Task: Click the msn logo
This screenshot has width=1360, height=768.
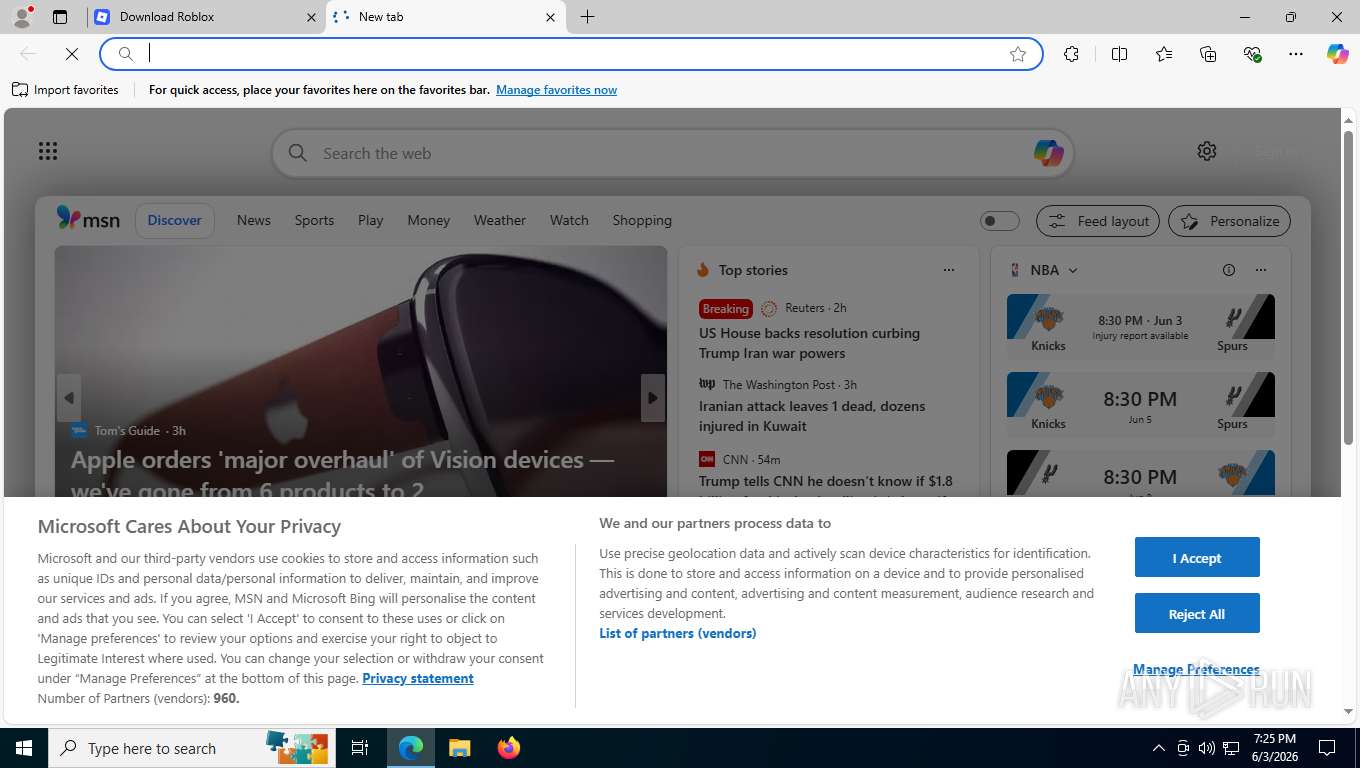Action: (x=88, y=219)
